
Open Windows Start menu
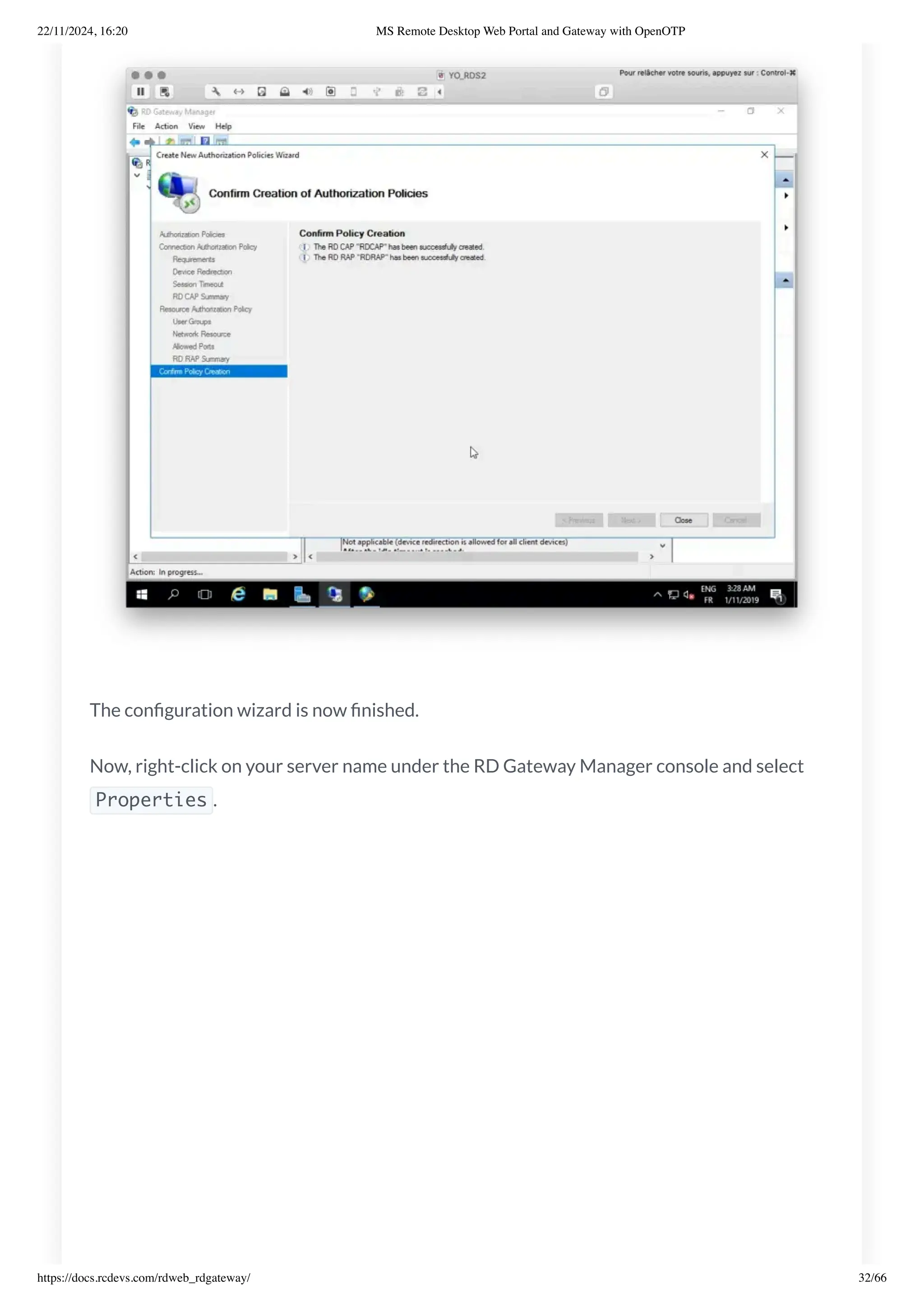142,595
